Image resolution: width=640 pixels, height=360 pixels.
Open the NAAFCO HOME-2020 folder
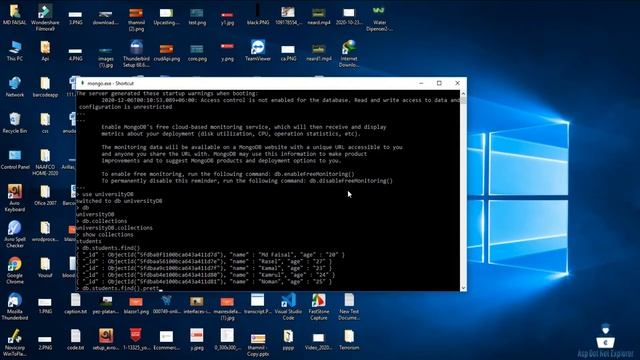point(45,161)
